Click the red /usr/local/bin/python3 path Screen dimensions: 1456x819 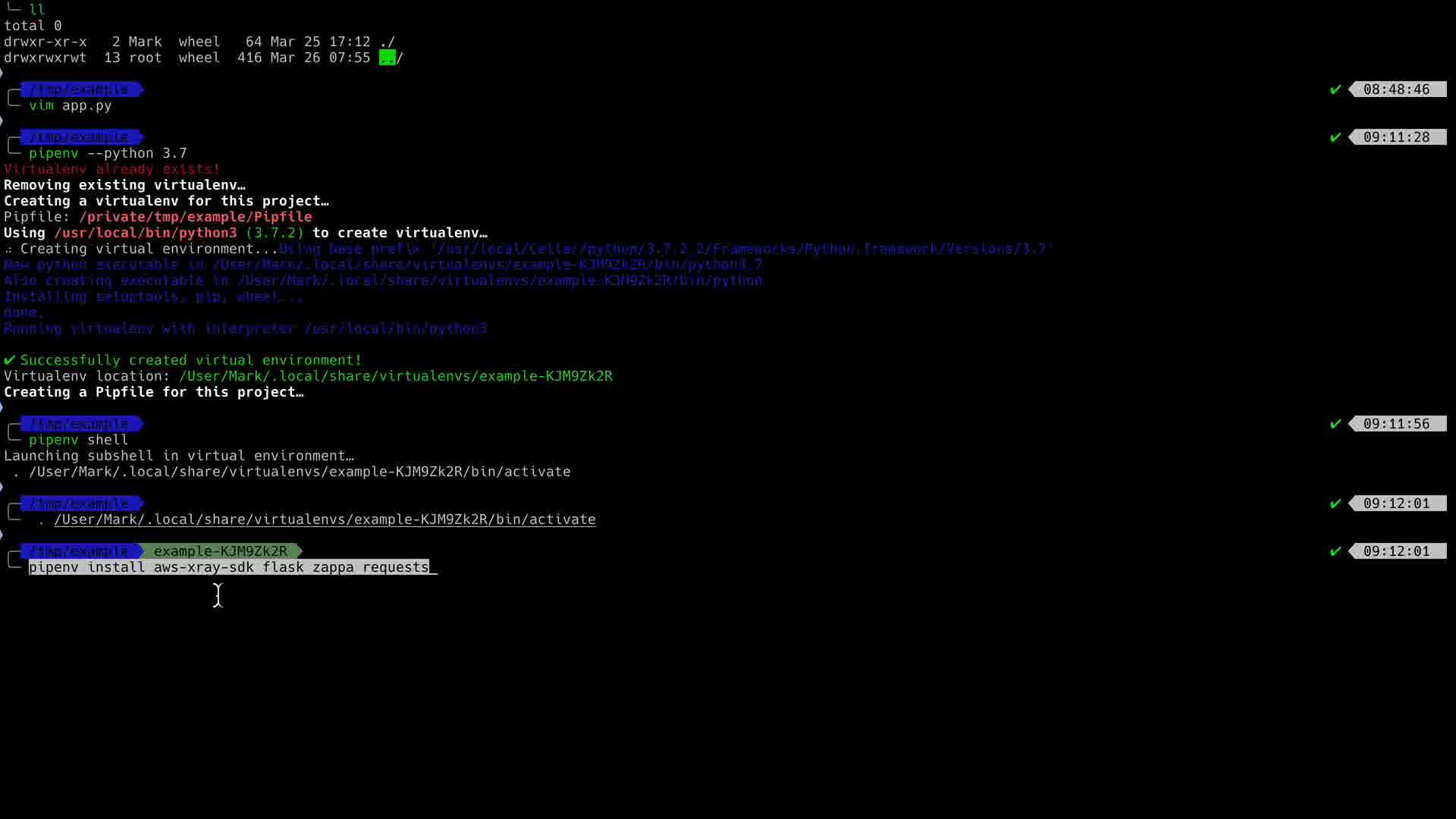click(x=145, y=233)
